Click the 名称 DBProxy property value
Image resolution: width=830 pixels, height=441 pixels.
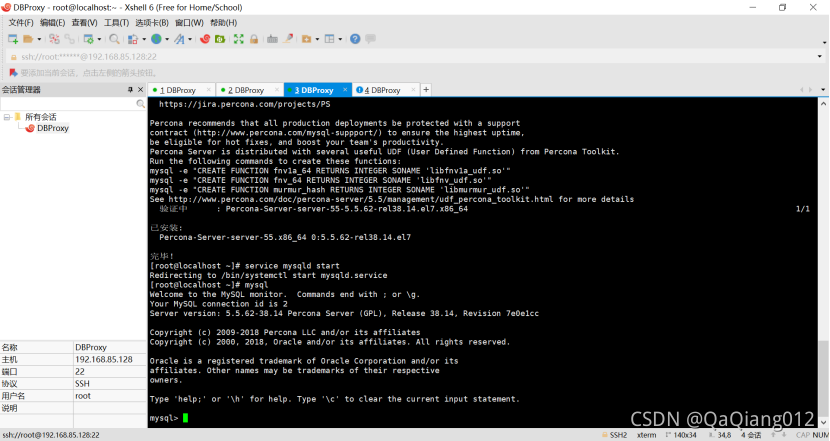click(x=91, y=347)
